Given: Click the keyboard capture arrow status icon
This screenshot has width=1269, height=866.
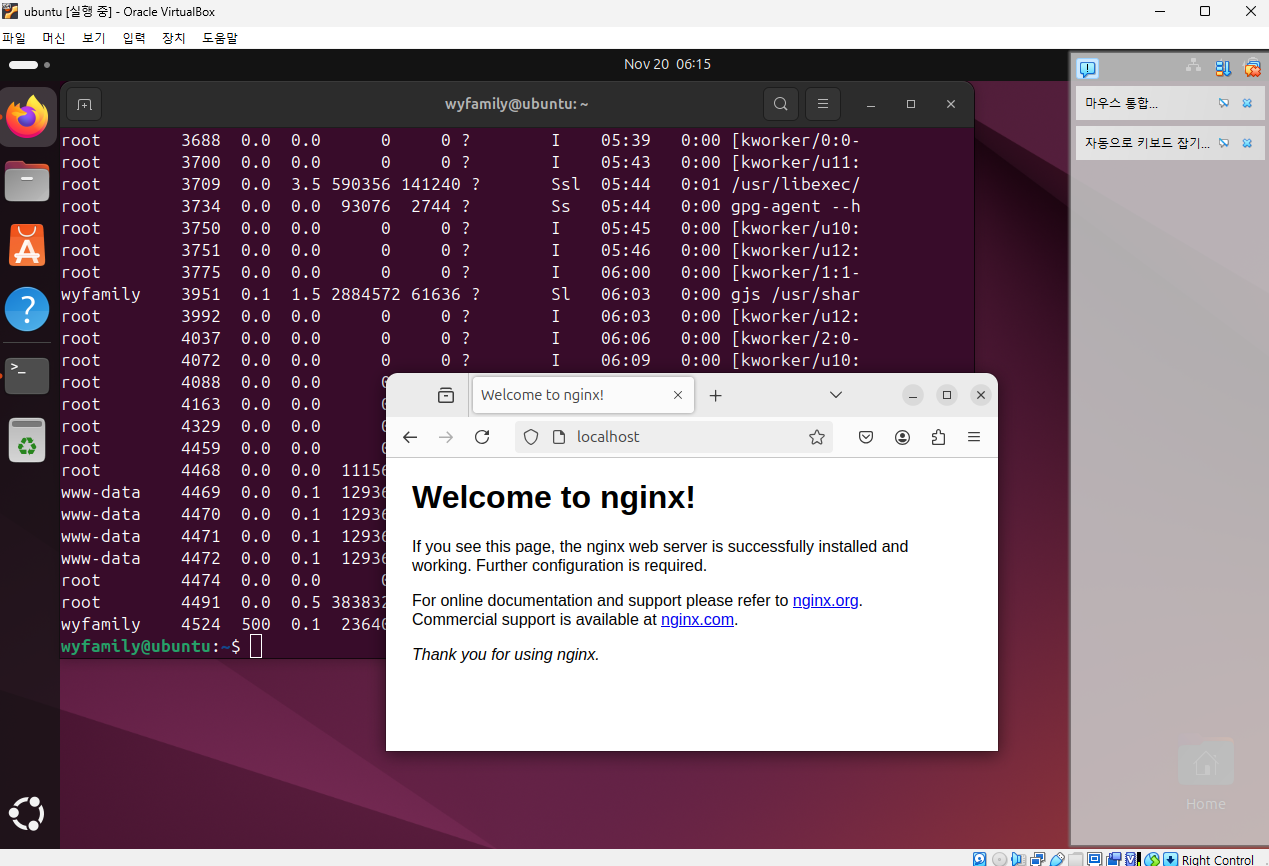Looking at the screenshot, I should [1170, 859].
